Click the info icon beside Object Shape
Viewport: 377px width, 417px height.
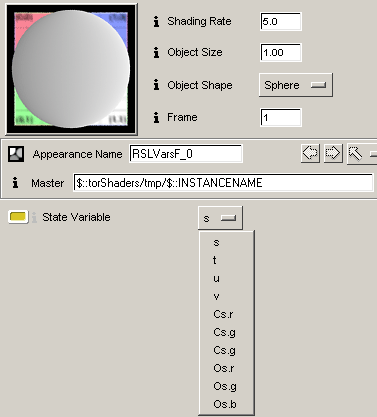click(156, 85)
